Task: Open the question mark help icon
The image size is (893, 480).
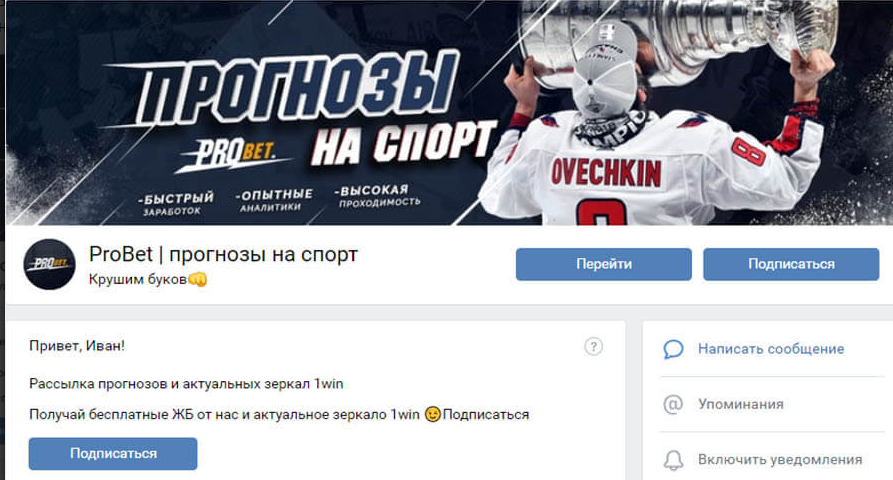Action: tap(593, 346)
